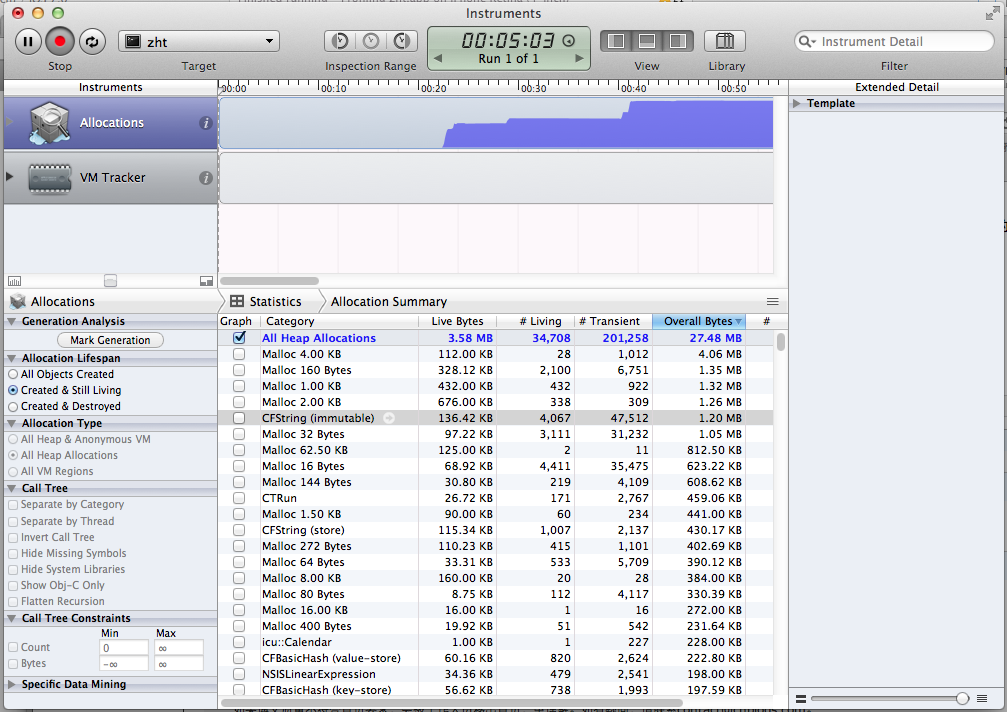The image size is (1007, 712).
Task: Toggle the loop button in the toolbar
Action: 92,42
